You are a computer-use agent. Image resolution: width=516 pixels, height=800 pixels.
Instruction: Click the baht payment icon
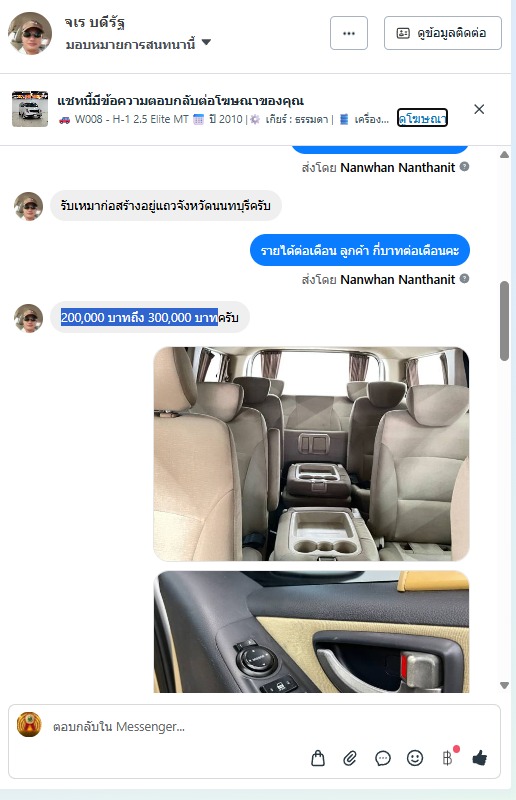448,758
